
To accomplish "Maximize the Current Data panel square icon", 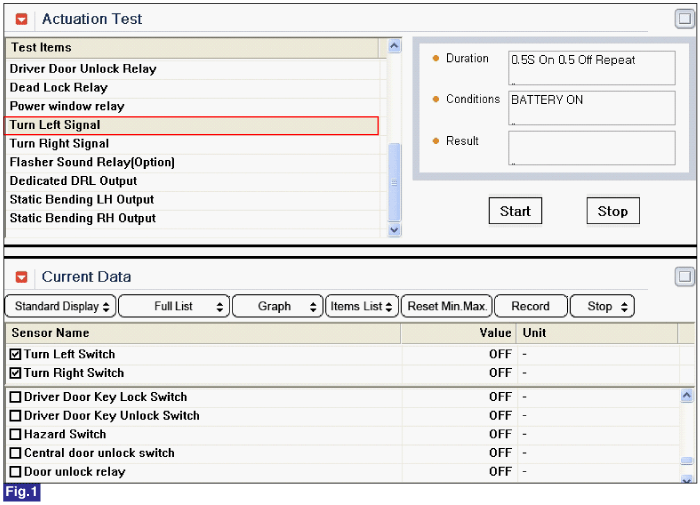I will (684, 276).
